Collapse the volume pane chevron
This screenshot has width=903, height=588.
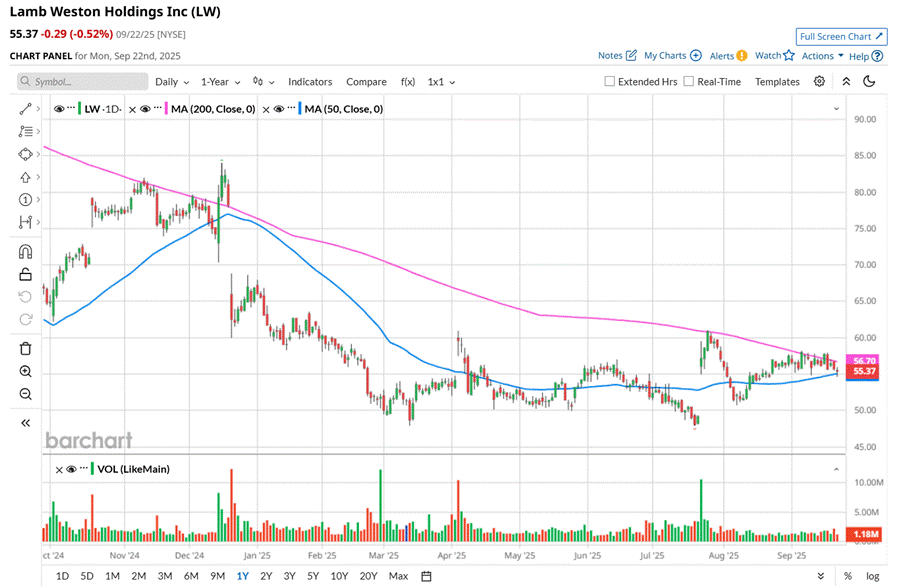[x=836, y=469]
